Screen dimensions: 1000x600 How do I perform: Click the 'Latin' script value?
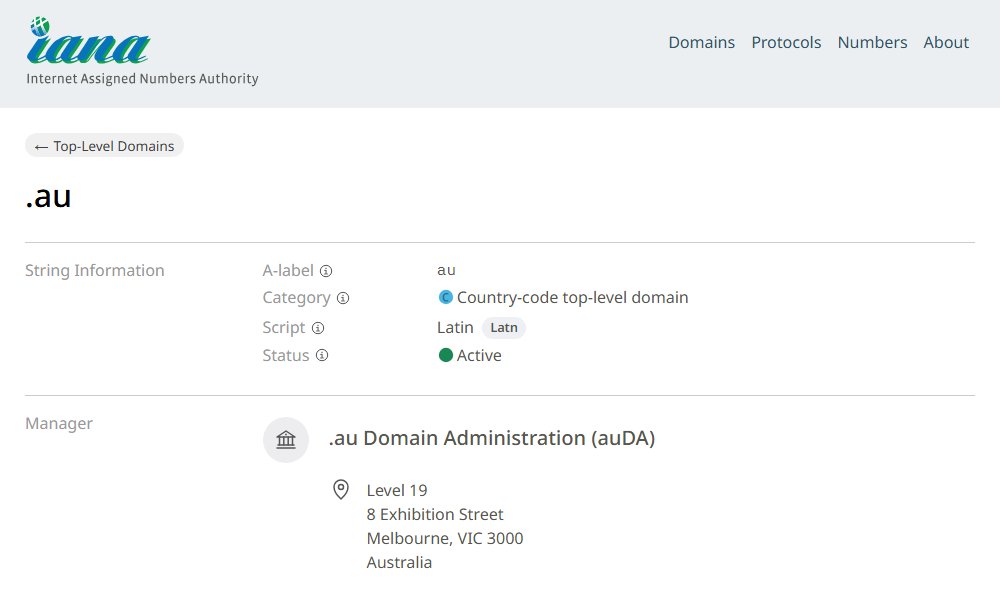455,328
